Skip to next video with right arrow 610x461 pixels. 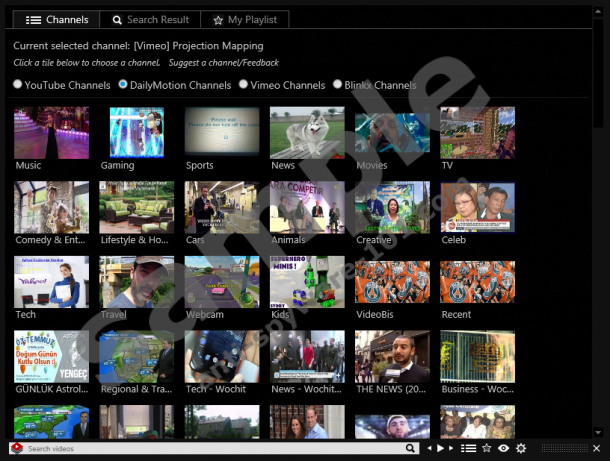tap(450, 449)
